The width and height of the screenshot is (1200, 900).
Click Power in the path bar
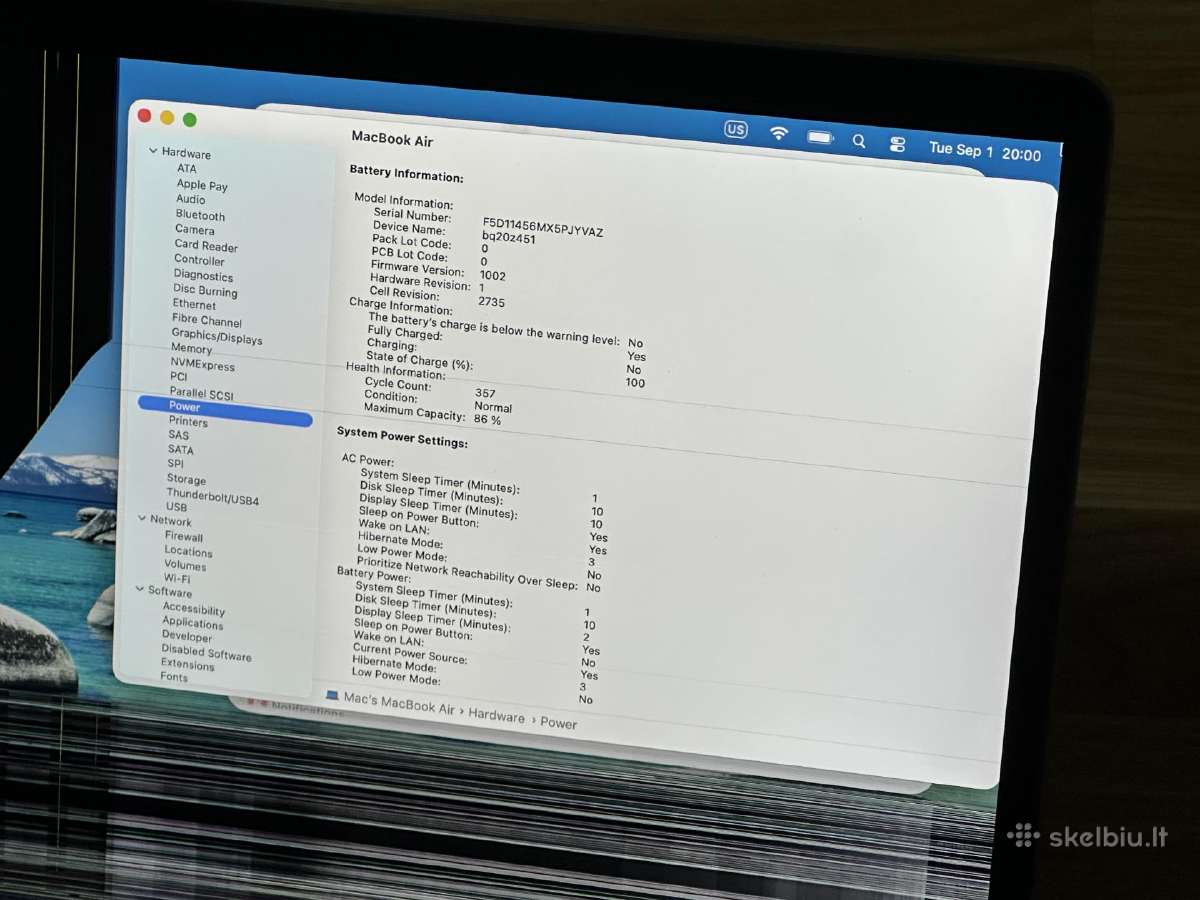[x=558, y=722]
